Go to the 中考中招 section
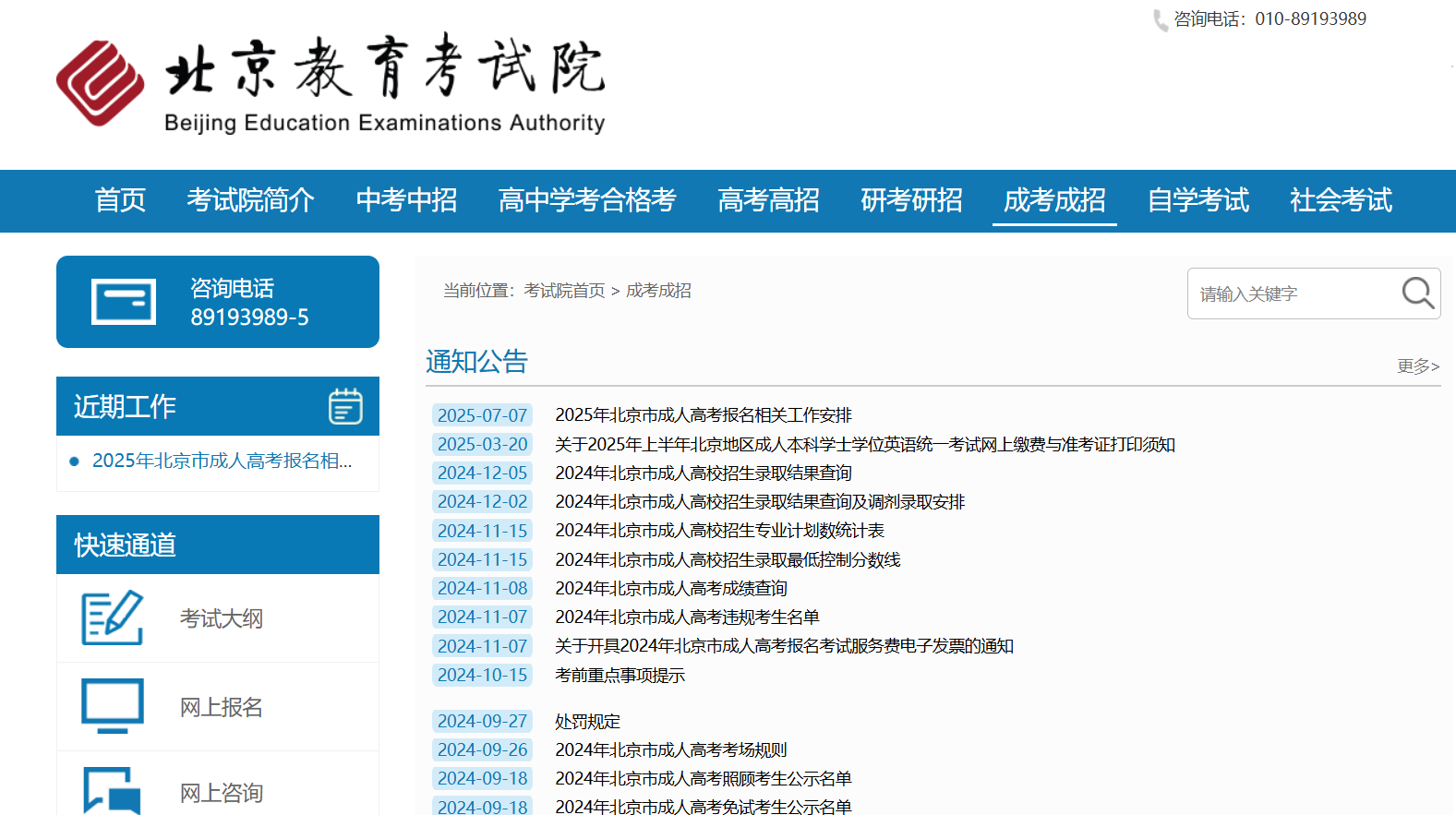Screen dimensions: 1456x815 (406, 200)
